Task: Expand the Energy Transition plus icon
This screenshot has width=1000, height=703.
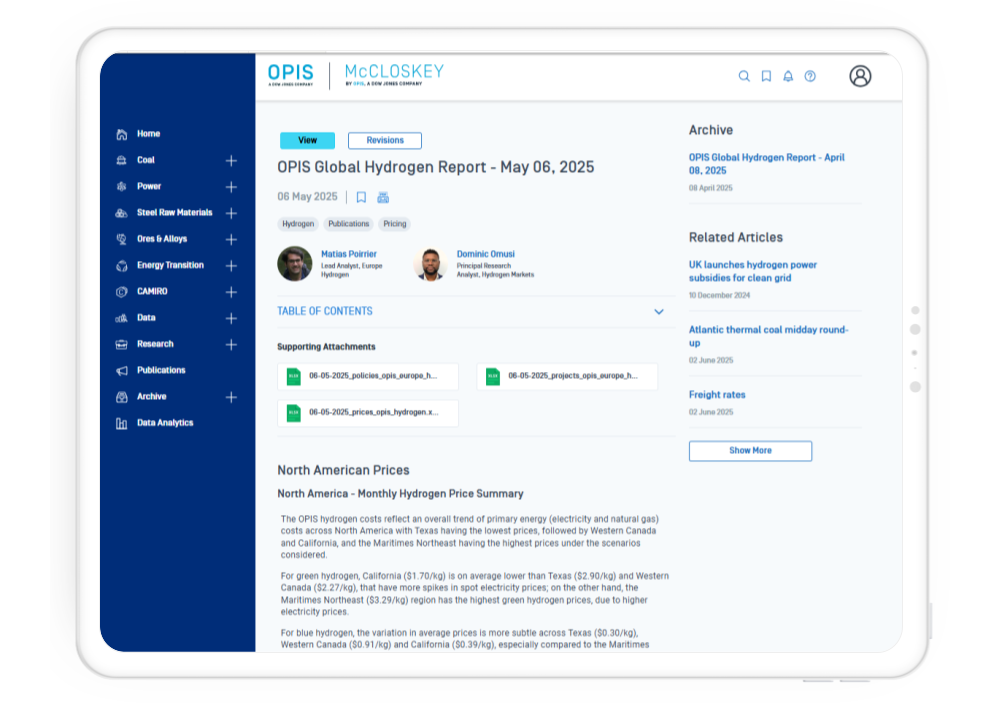Action: point(231,266)
